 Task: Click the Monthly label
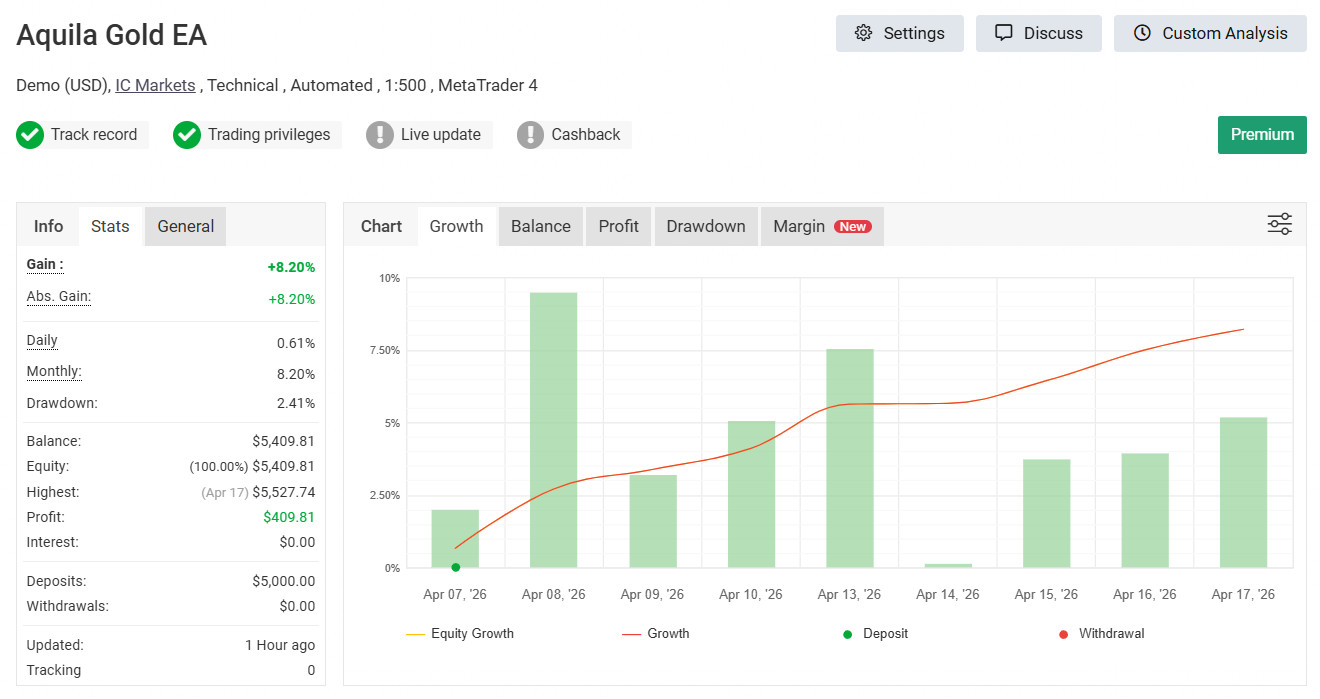tap(54, 372)
